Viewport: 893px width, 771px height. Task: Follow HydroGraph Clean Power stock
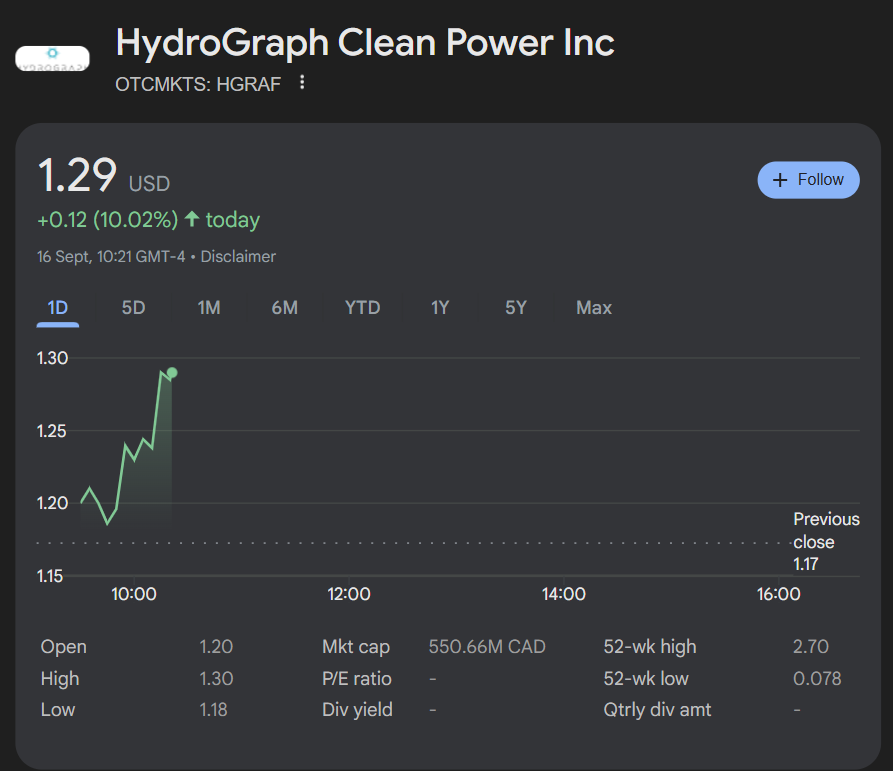808,180
